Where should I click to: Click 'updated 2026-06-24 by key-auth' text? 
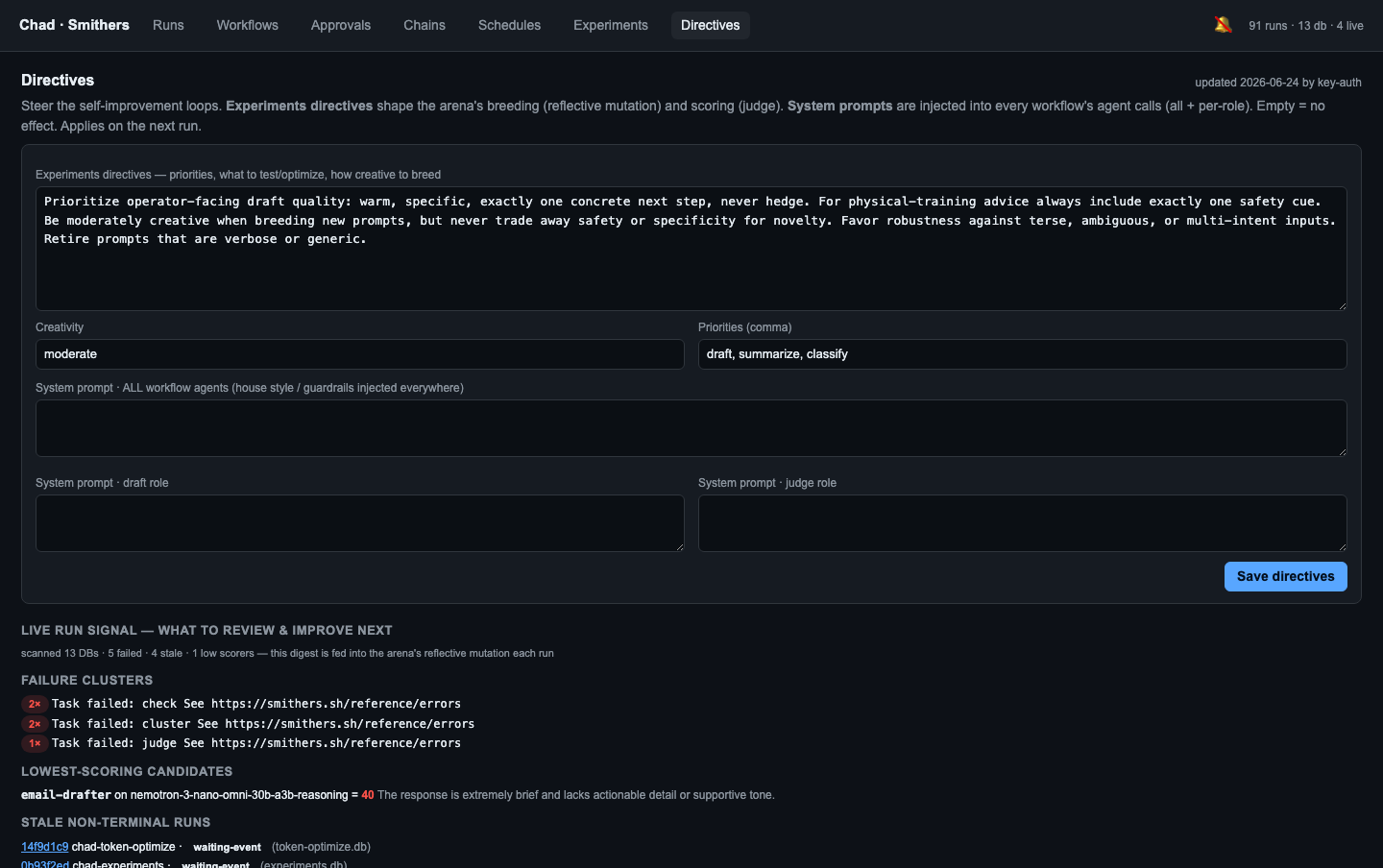coord(1278,83)
